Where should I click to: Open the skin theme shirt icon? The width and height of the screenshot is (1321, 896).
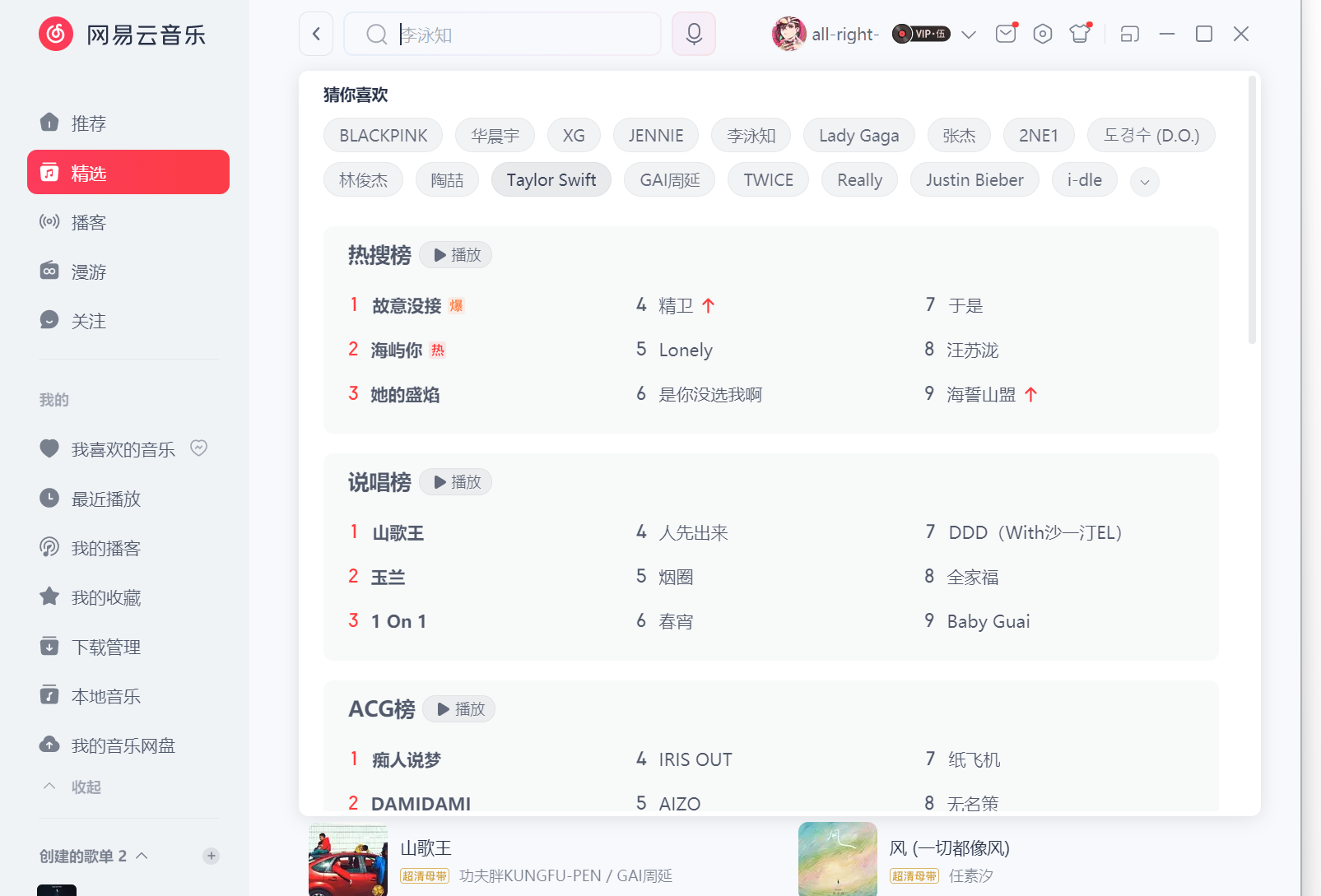click(x=1080, y=34)
